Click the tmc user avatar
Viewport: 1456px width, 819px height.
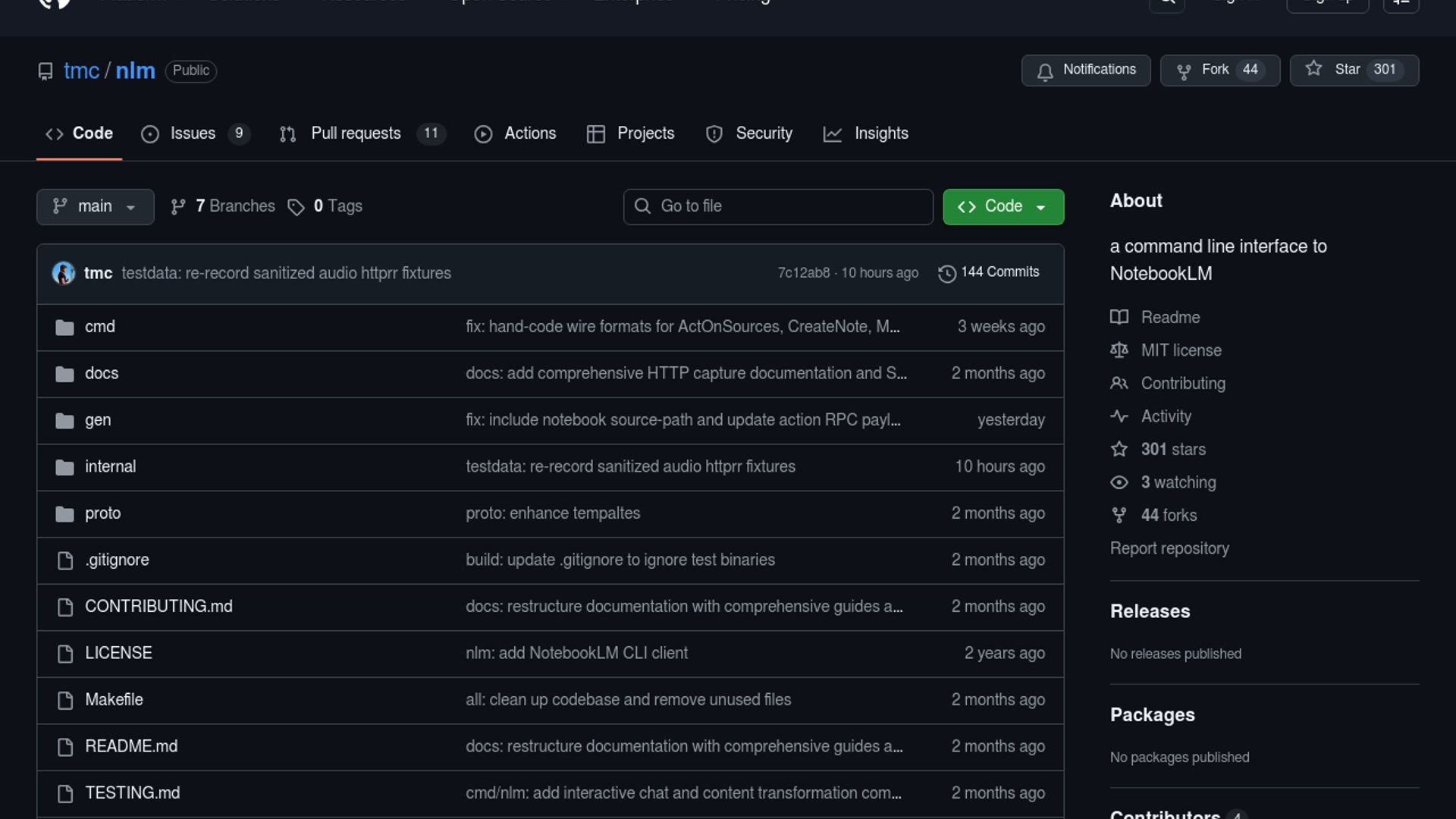[63, 273]
